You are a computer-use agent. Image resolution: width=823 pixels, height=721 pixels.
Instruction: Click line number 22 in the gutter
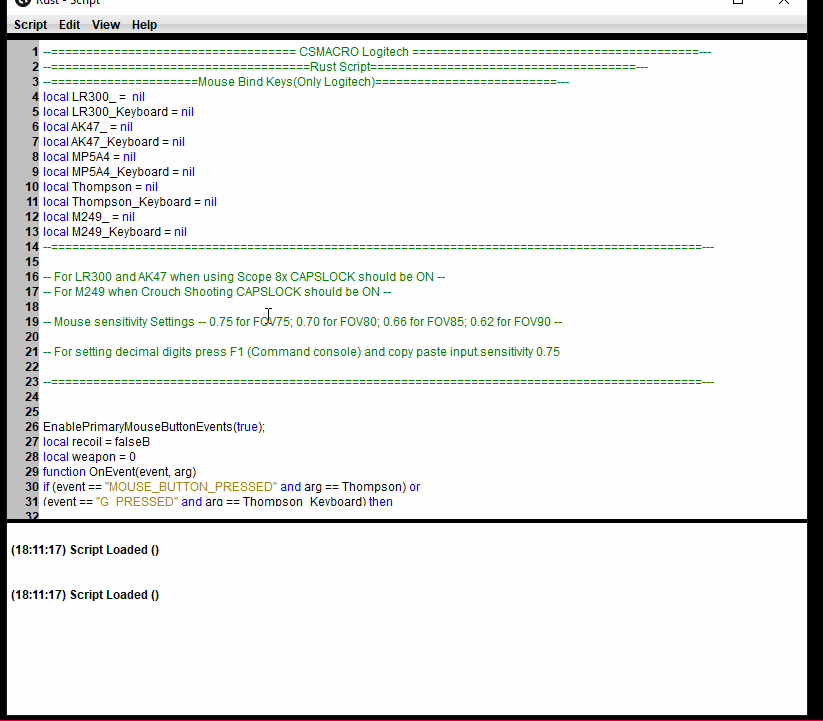tap(32, 367)
